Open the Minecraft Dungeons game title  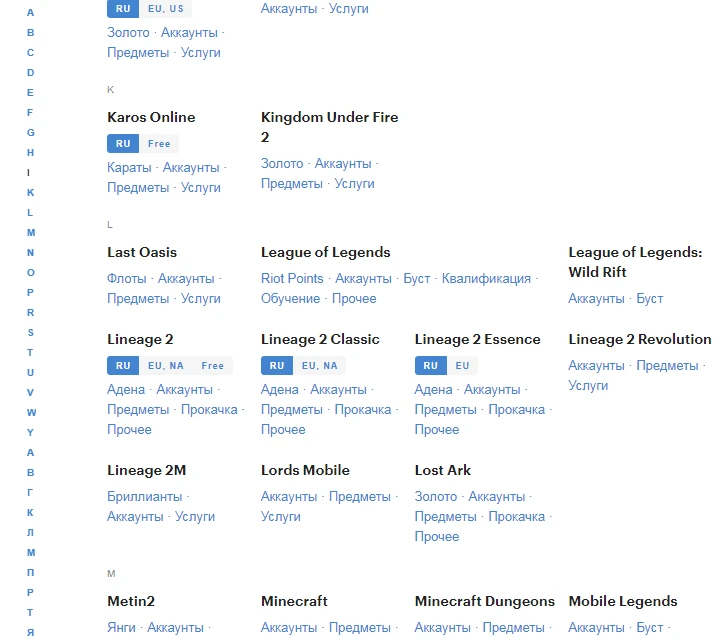tap(485, 601)
